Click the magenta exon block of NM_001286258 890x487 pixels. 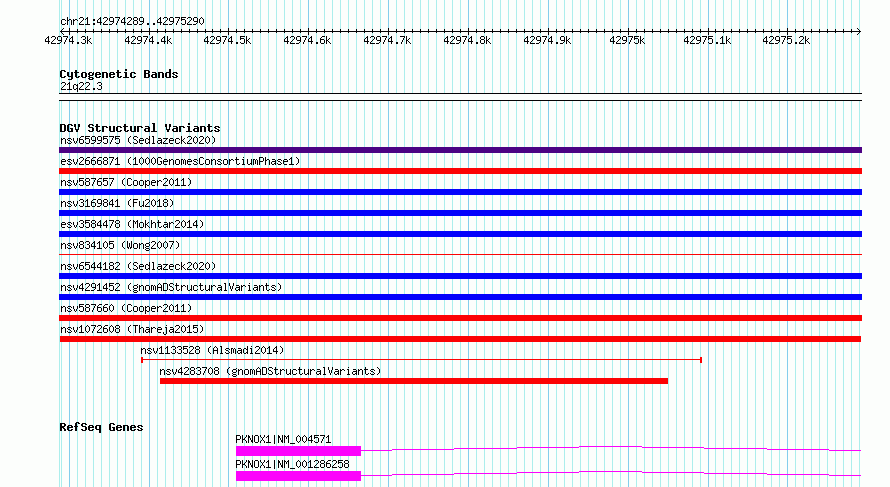click(298, 476)
